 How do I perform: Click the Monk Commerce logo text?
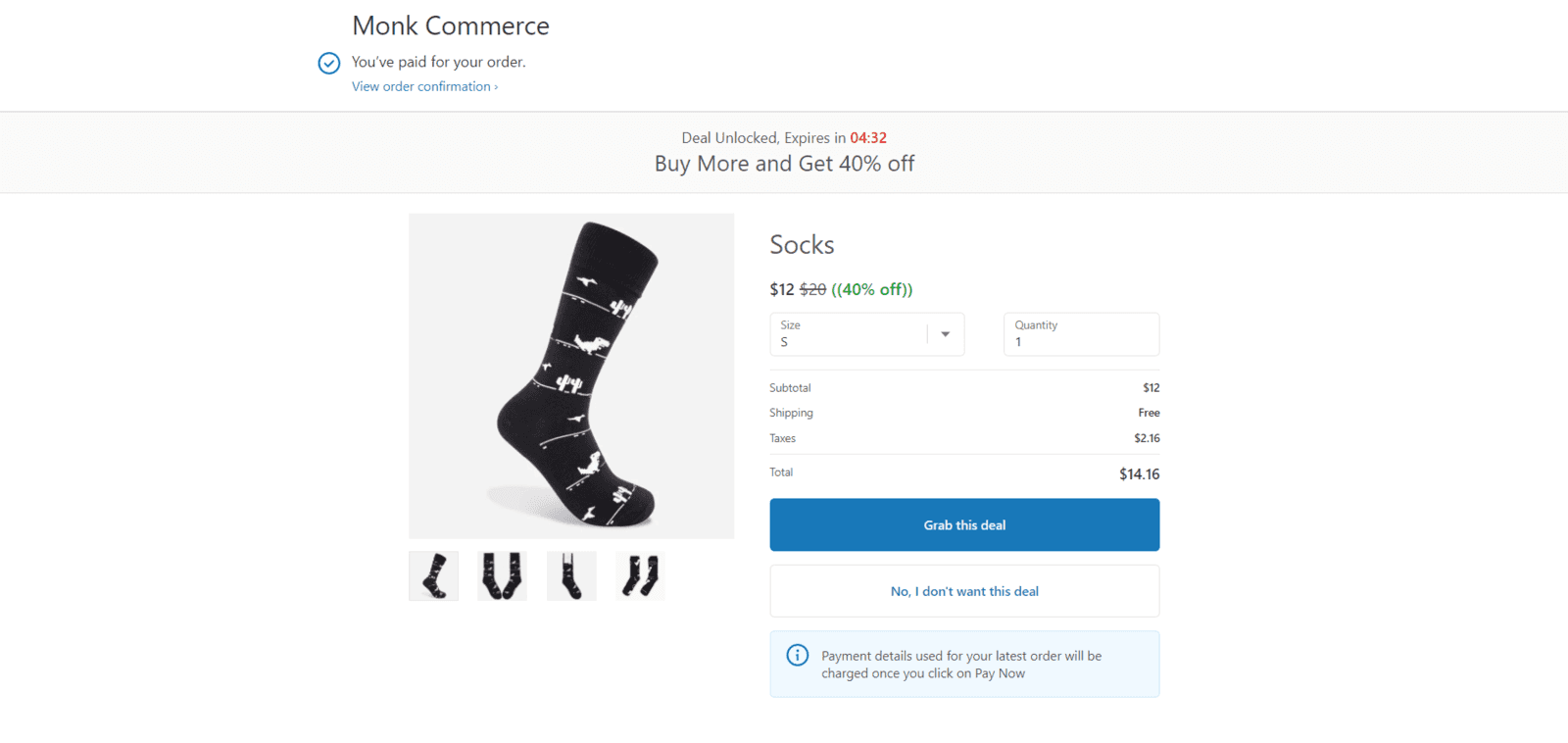pyautogui.click(x=450, y=25)
